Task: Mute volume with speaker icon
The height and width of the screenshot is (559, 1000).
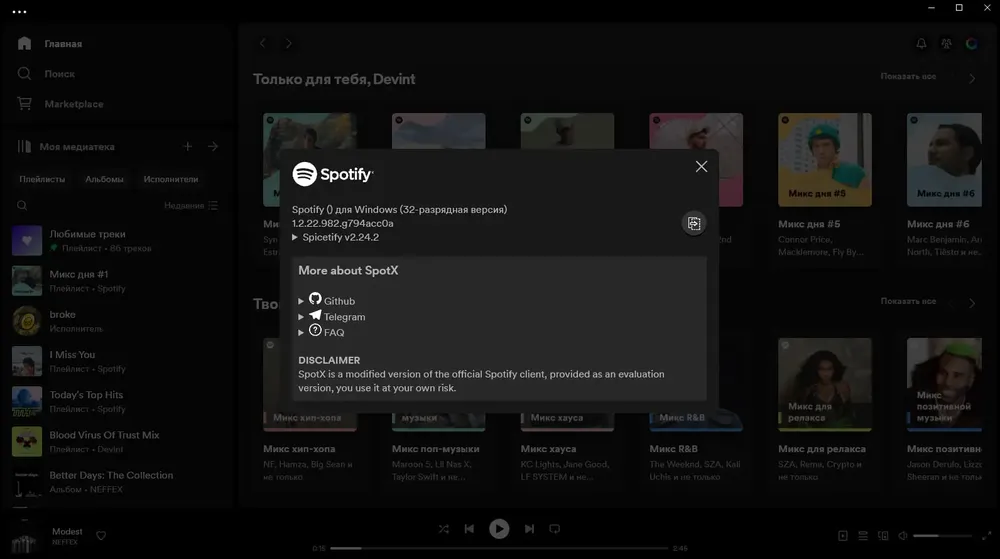Action: pos(902,535)
